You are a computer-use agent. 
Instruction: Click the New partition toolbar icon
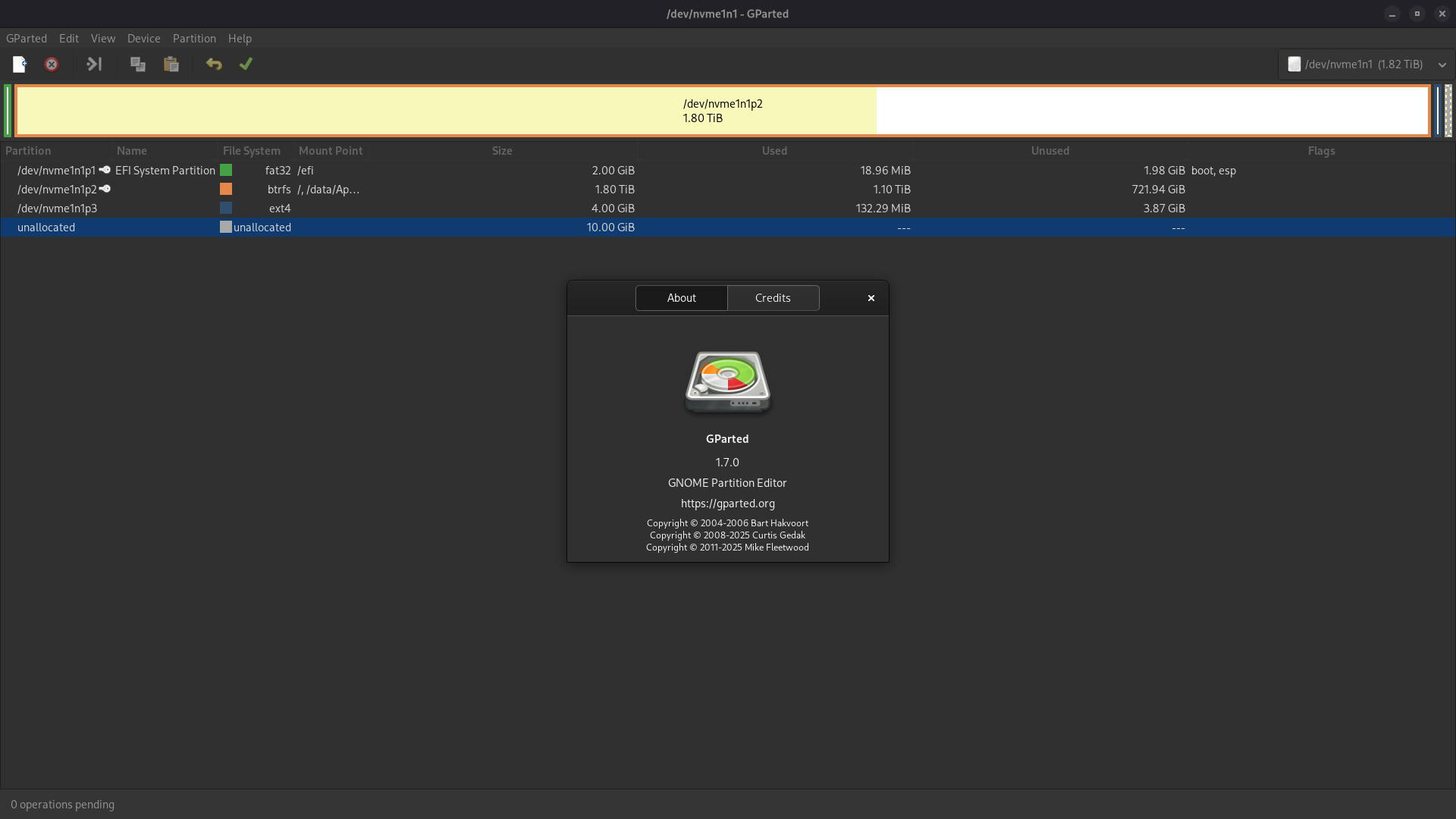[20, 64]
